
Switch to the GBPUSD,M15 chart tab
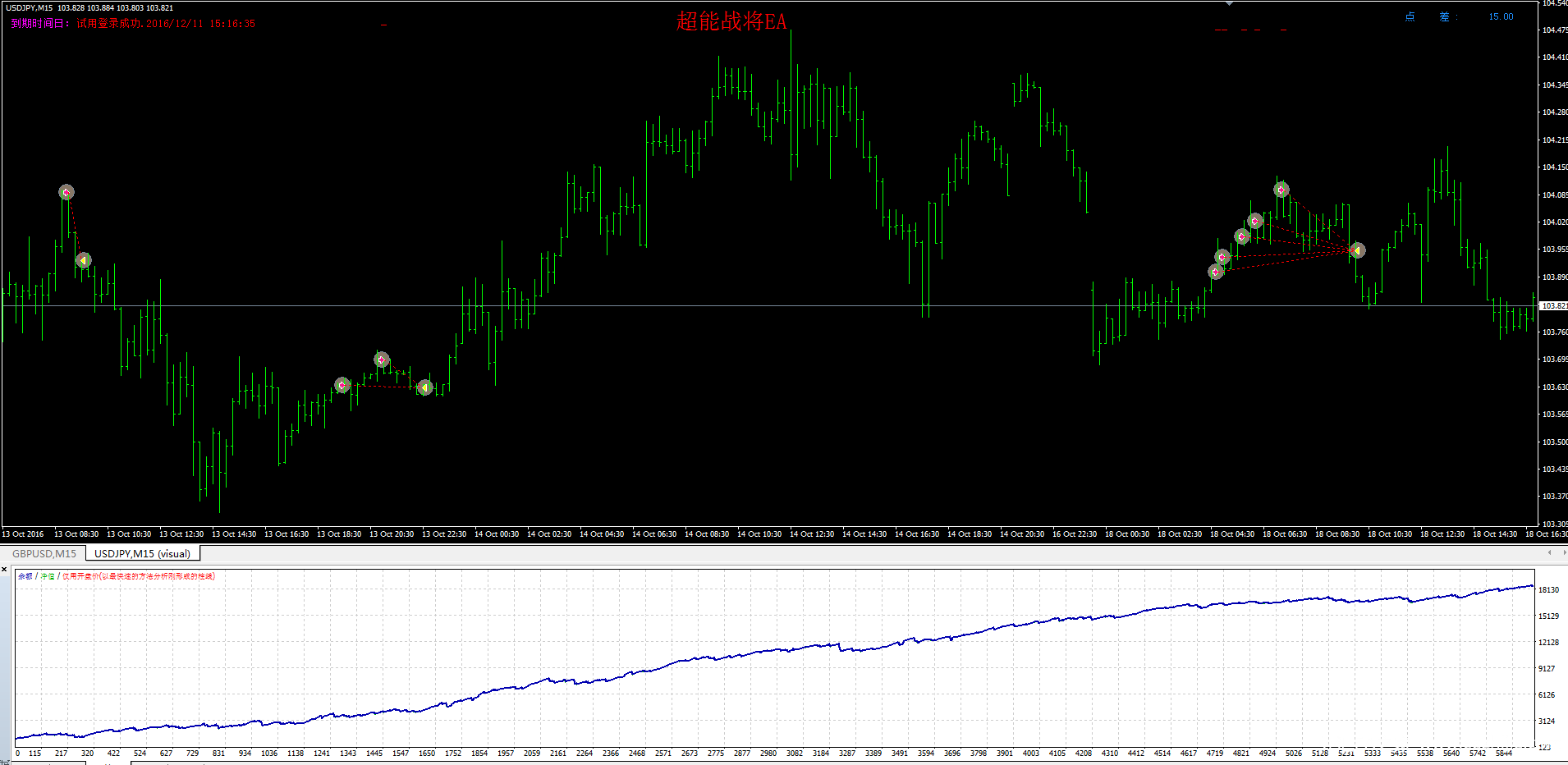44,554
